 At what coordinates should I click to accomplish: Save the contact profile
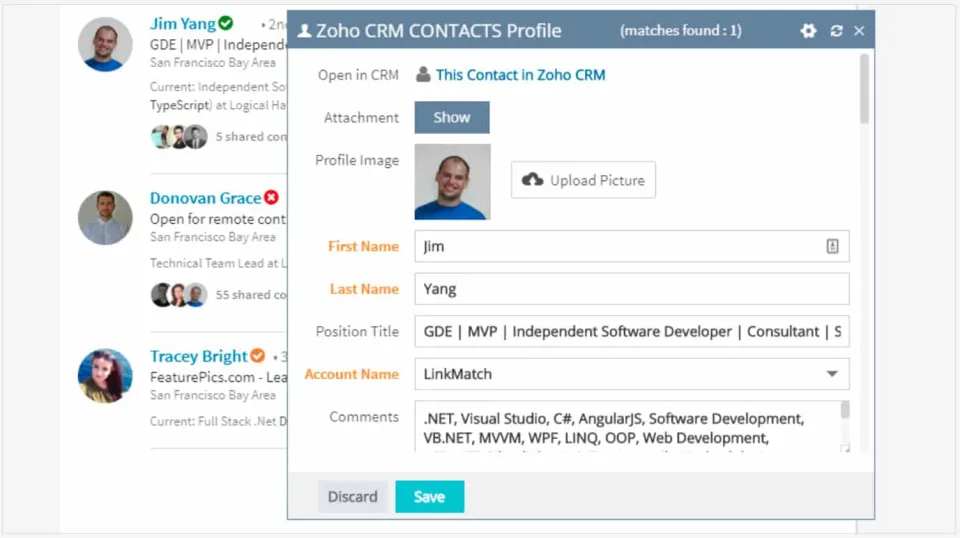pyautogui.click(x=429, y=496)
